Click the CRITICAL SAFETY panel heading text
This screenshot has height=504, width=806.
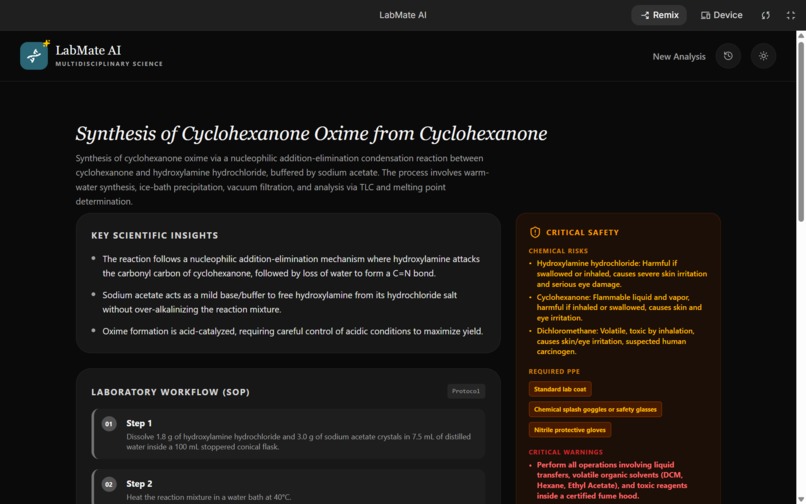(582, 232)
